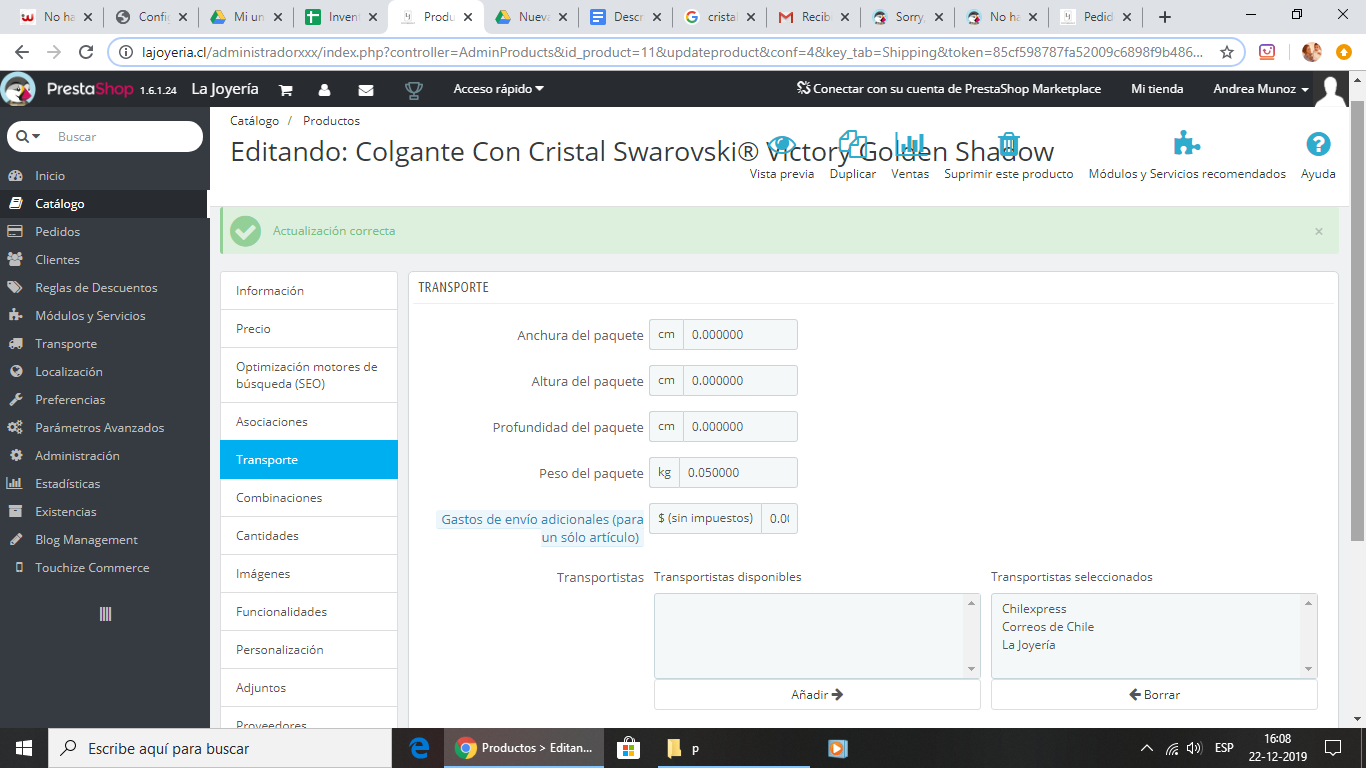1366x768 pixels.
Task: Open Blog Management in the sidebar
Action: 104,540
